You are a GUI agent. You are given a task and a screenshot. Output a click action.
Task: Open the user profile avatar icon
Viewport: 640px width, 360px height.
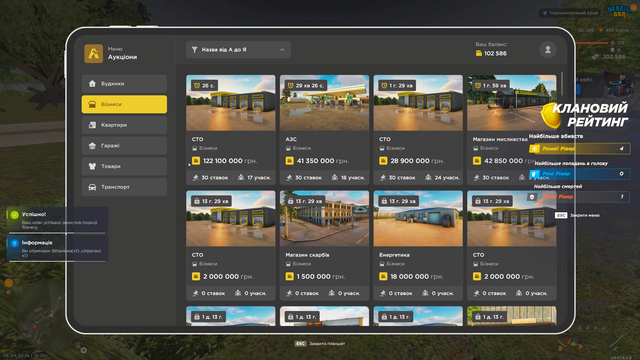click(548, 50)
